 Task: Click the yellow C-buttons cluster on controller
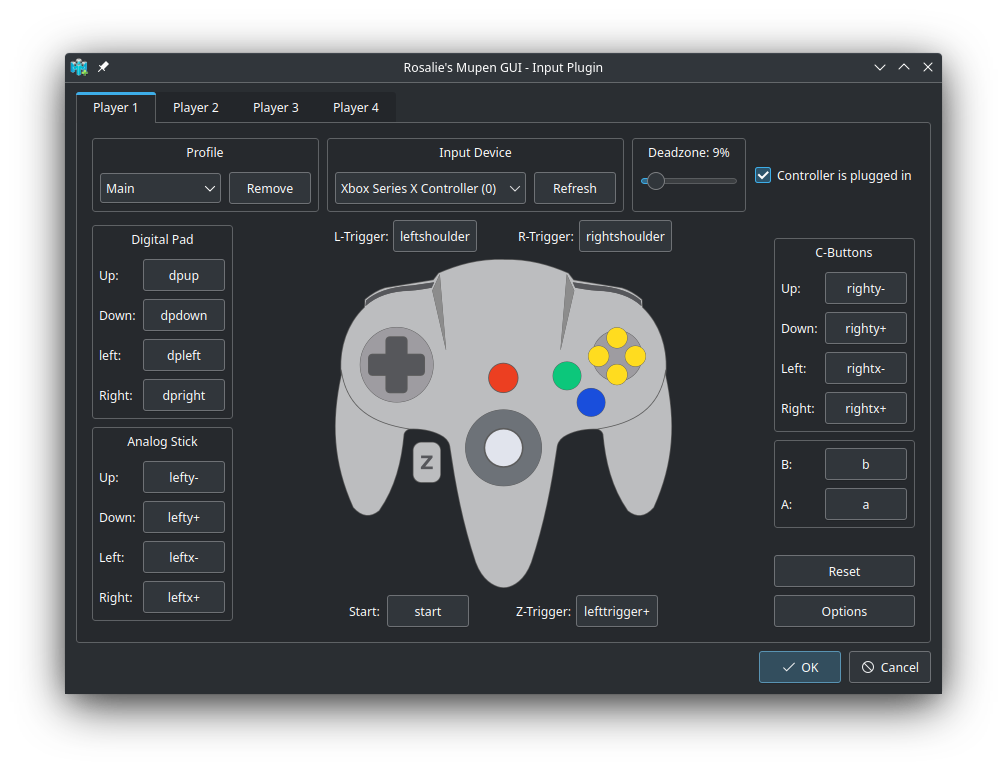coord(617,356)
